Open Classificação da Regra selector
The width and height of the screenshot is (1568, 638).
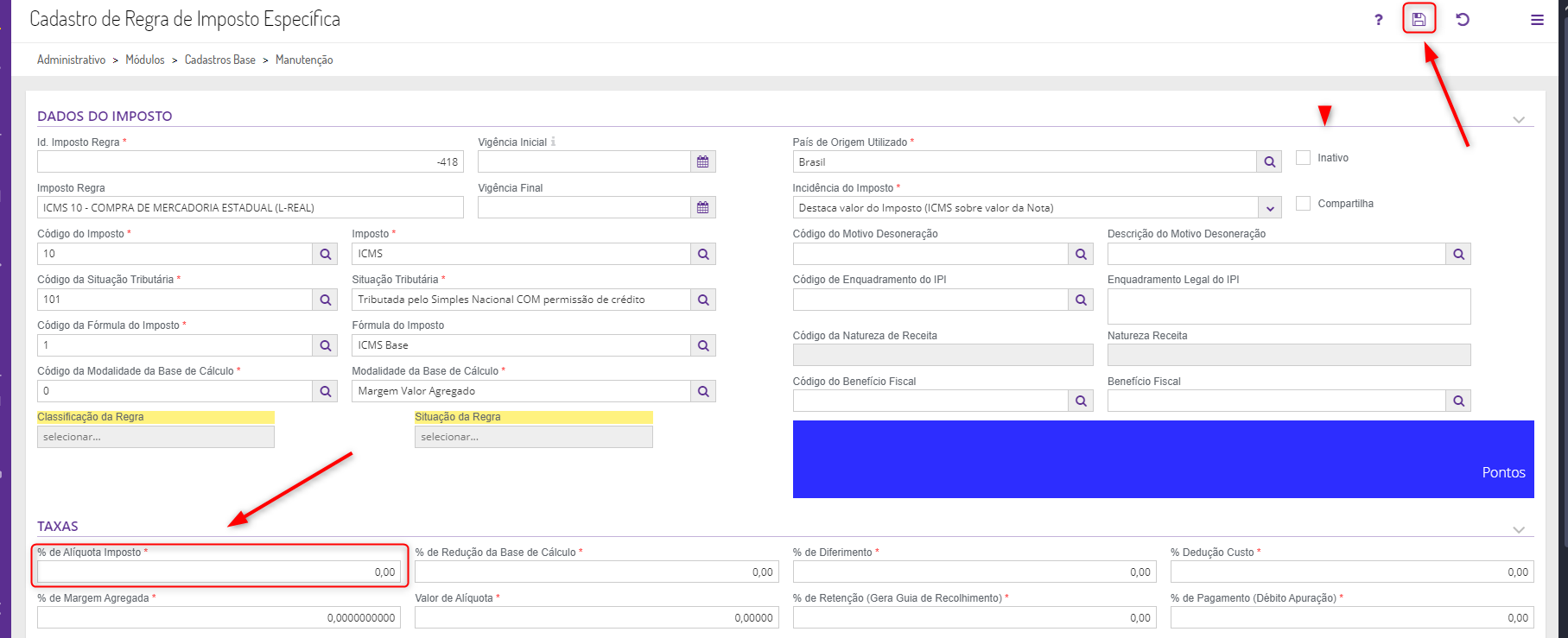(x=156, y=437)
